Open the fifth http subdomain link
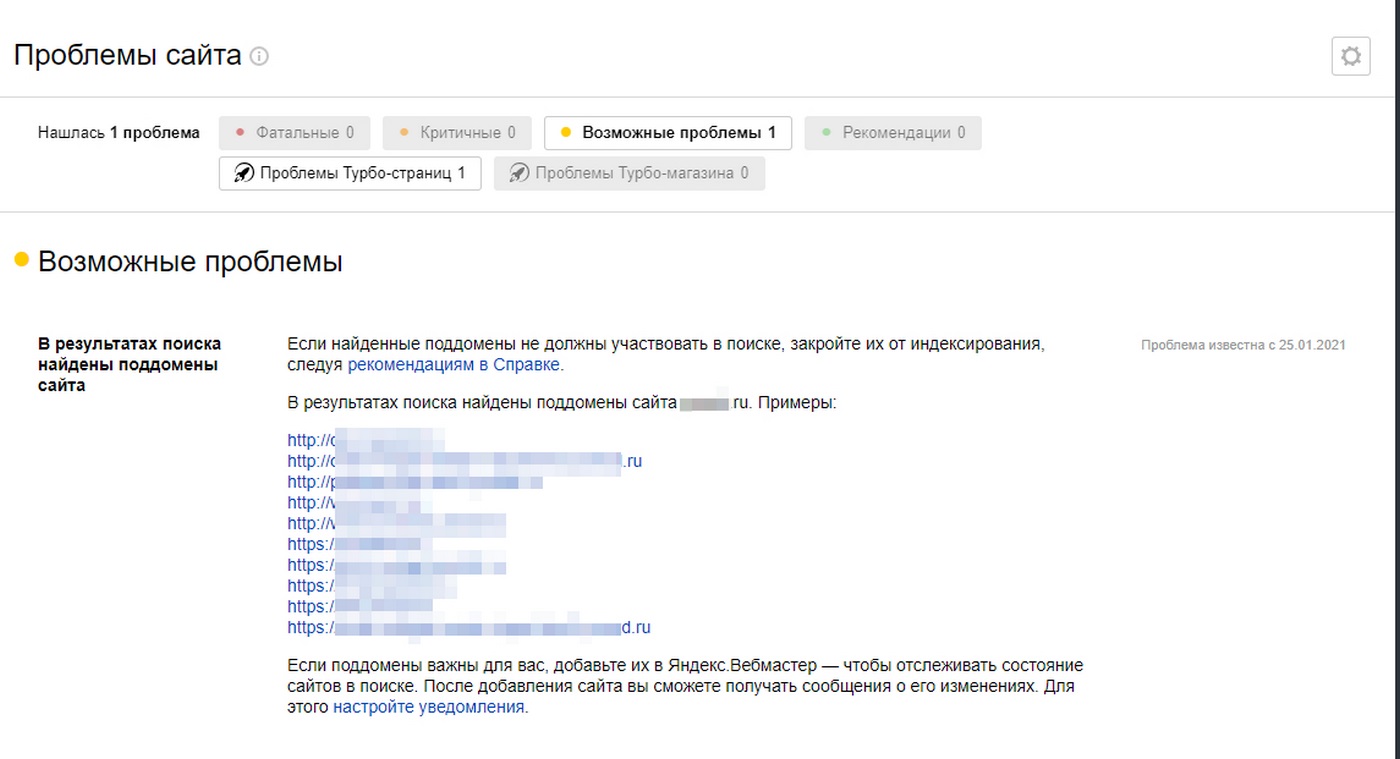 (396, 523)
